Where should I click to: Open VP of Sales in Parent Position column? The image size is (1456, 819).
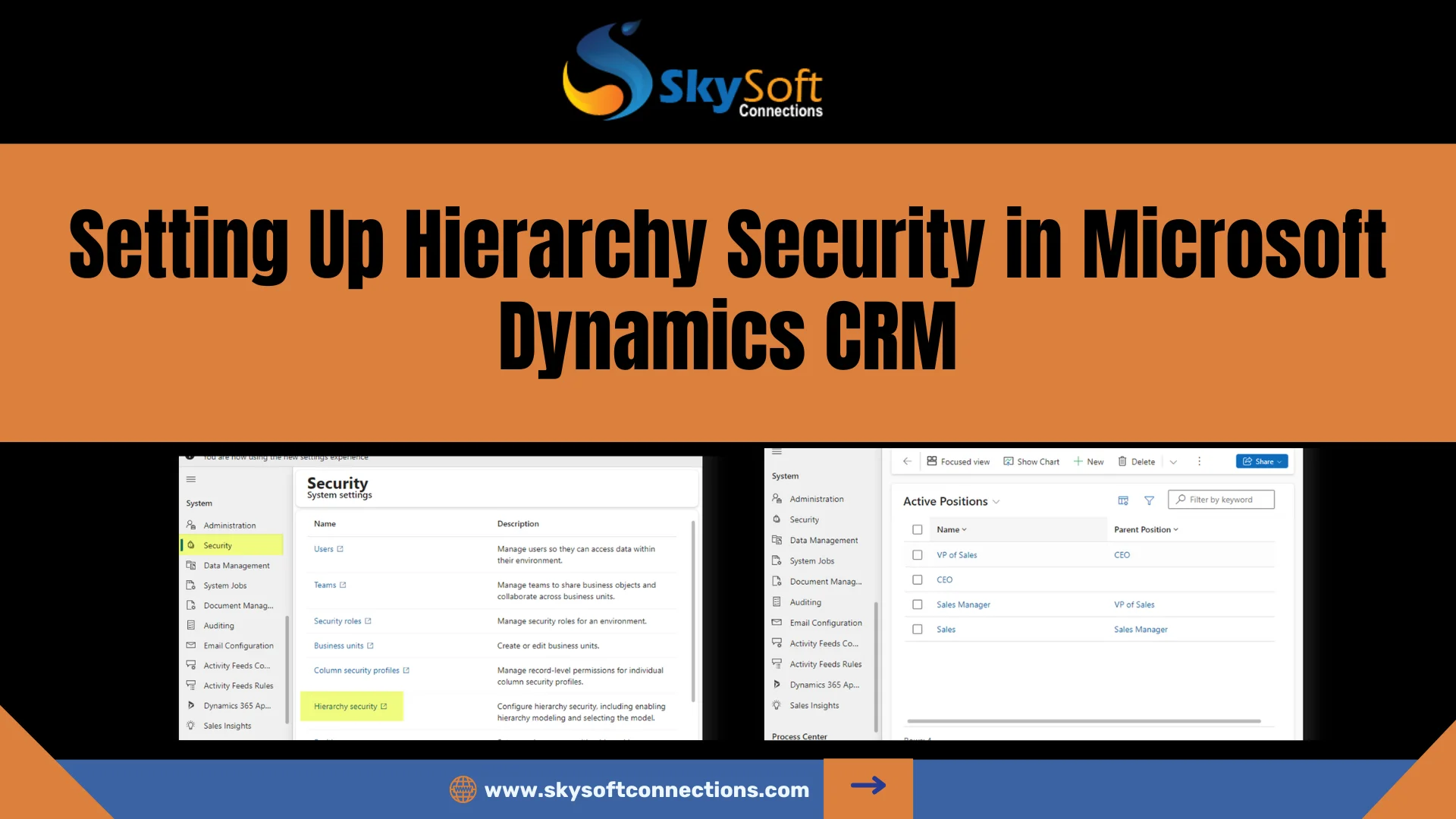coord(1134,605)
